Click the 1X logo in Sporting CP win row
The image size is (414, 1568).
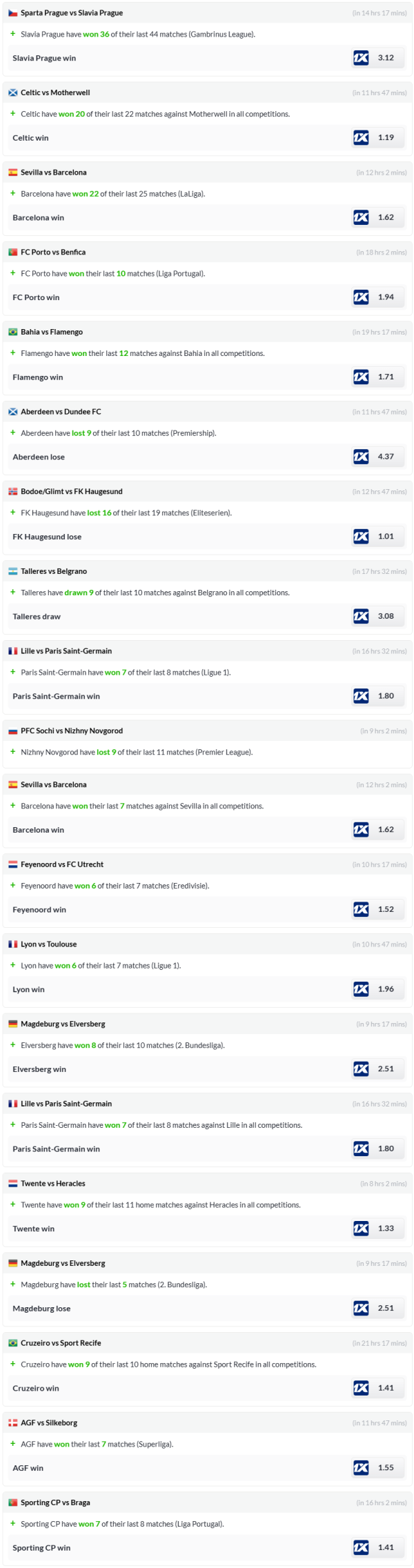point(361,1547)
